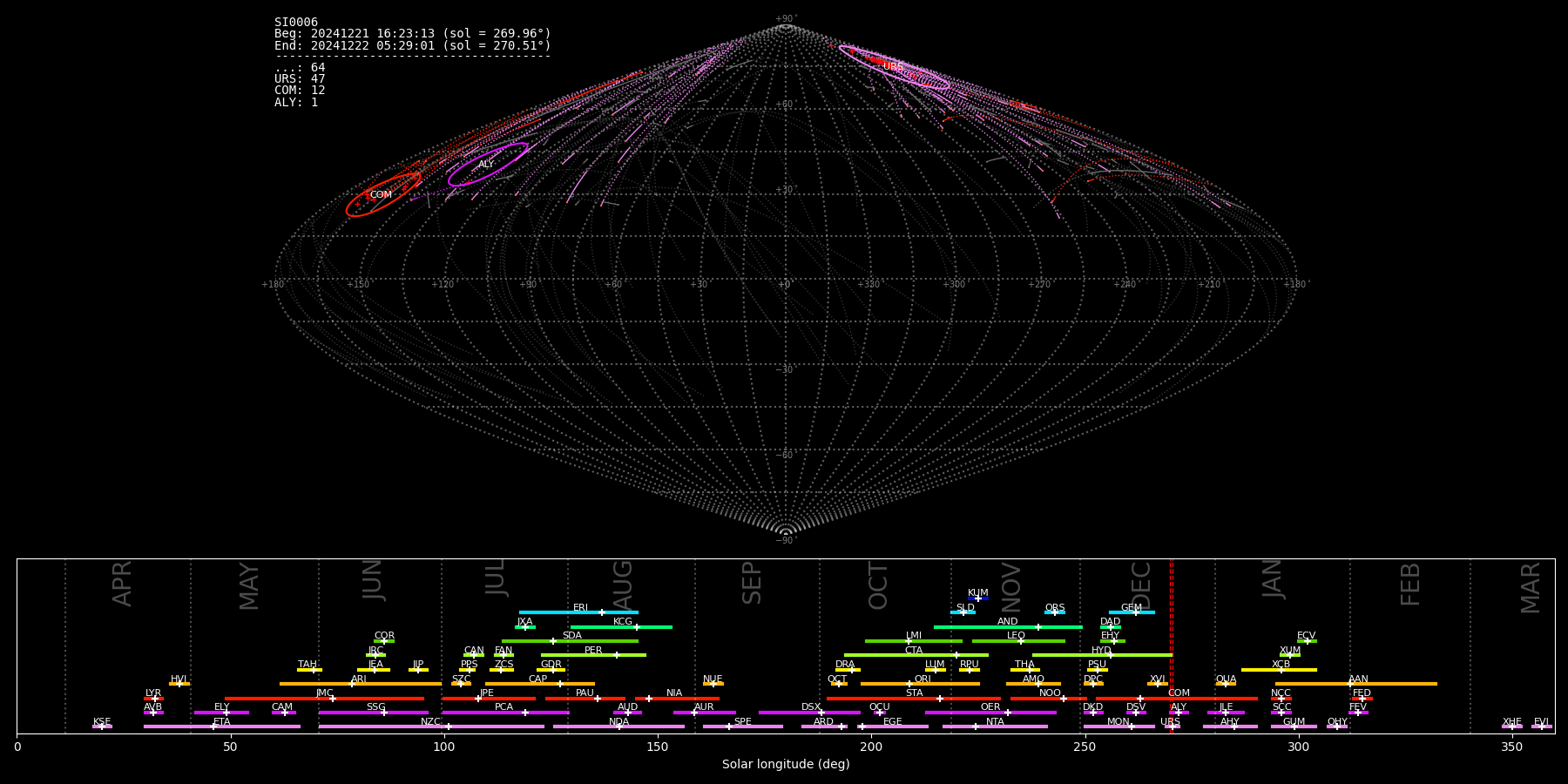Click the NTA pink shower bar

point(995,727)
